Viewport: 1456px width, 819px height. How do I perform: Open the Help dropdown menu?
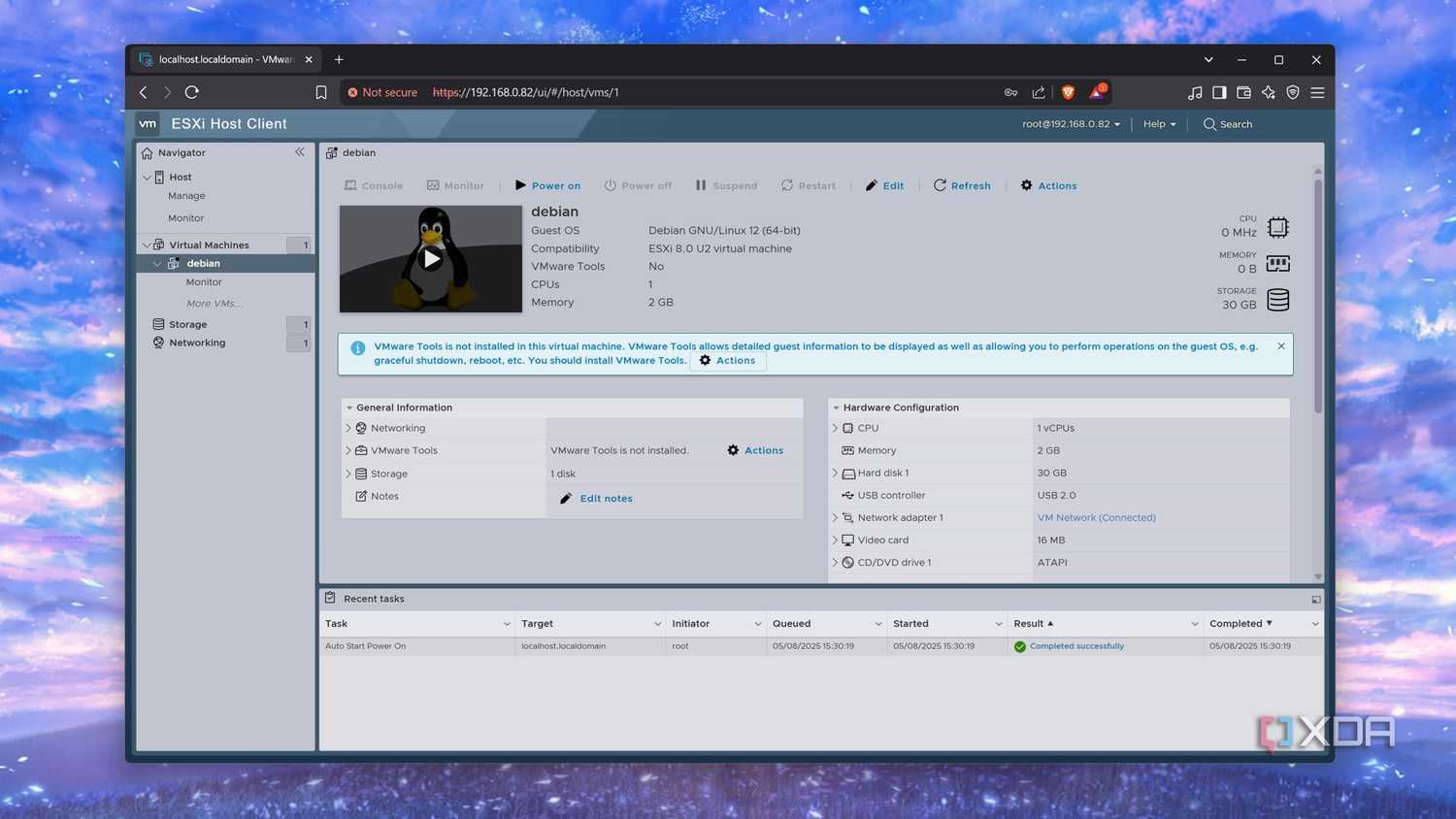click(x=1159, y=124)
